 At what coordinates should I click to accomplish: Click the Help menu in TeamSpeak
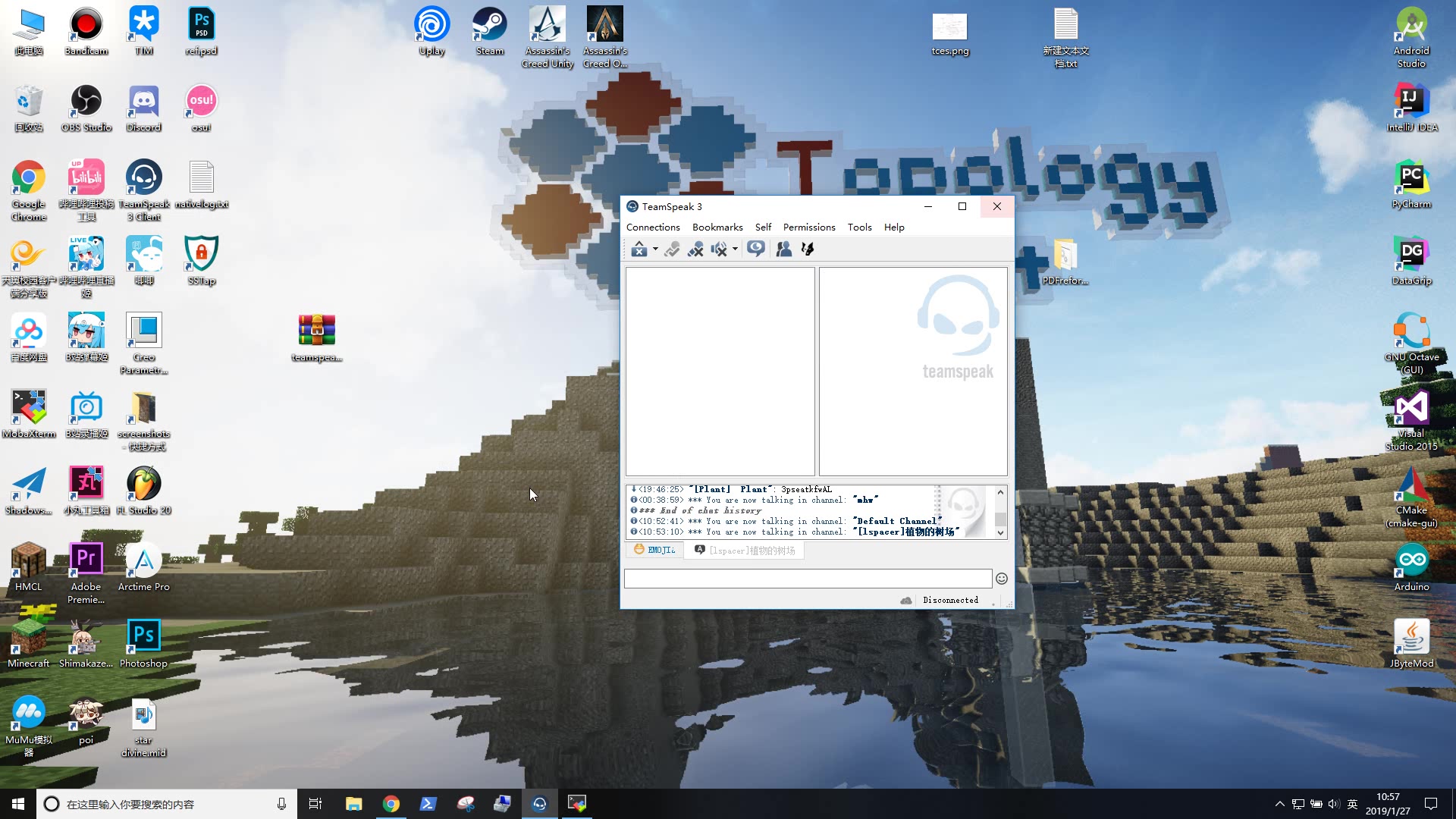pos(892,227)
